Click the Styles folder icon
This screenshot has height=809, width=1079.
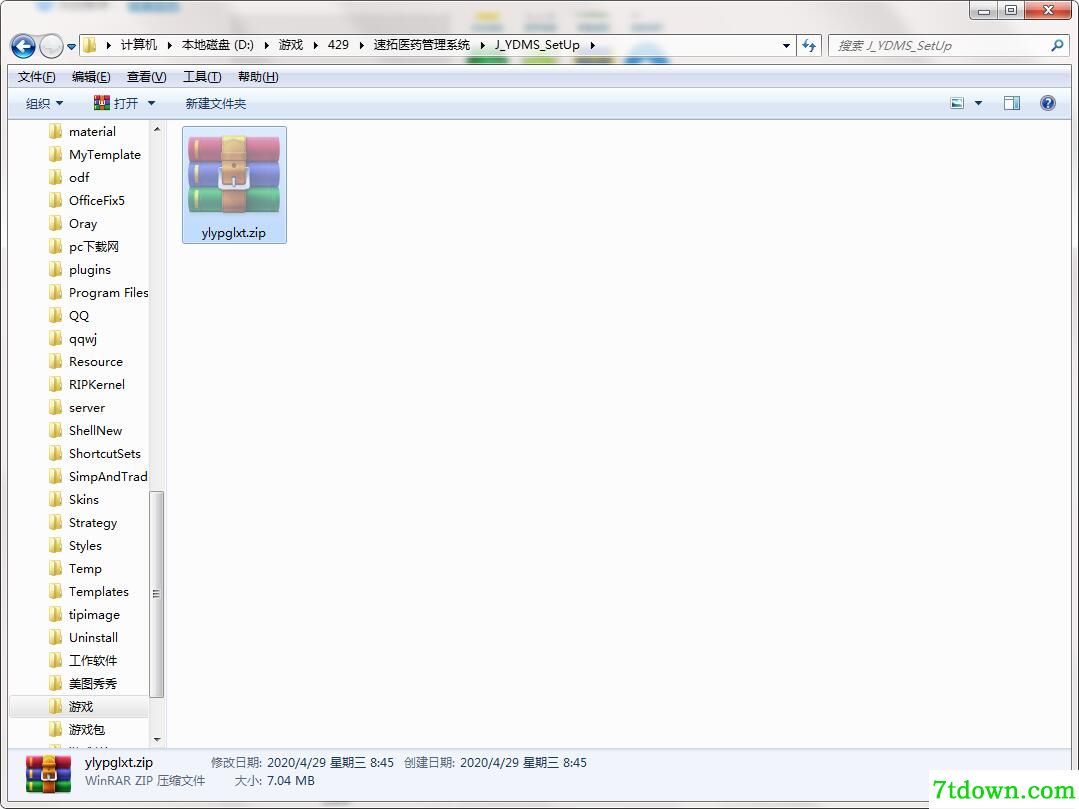click(x=56, y=546)
